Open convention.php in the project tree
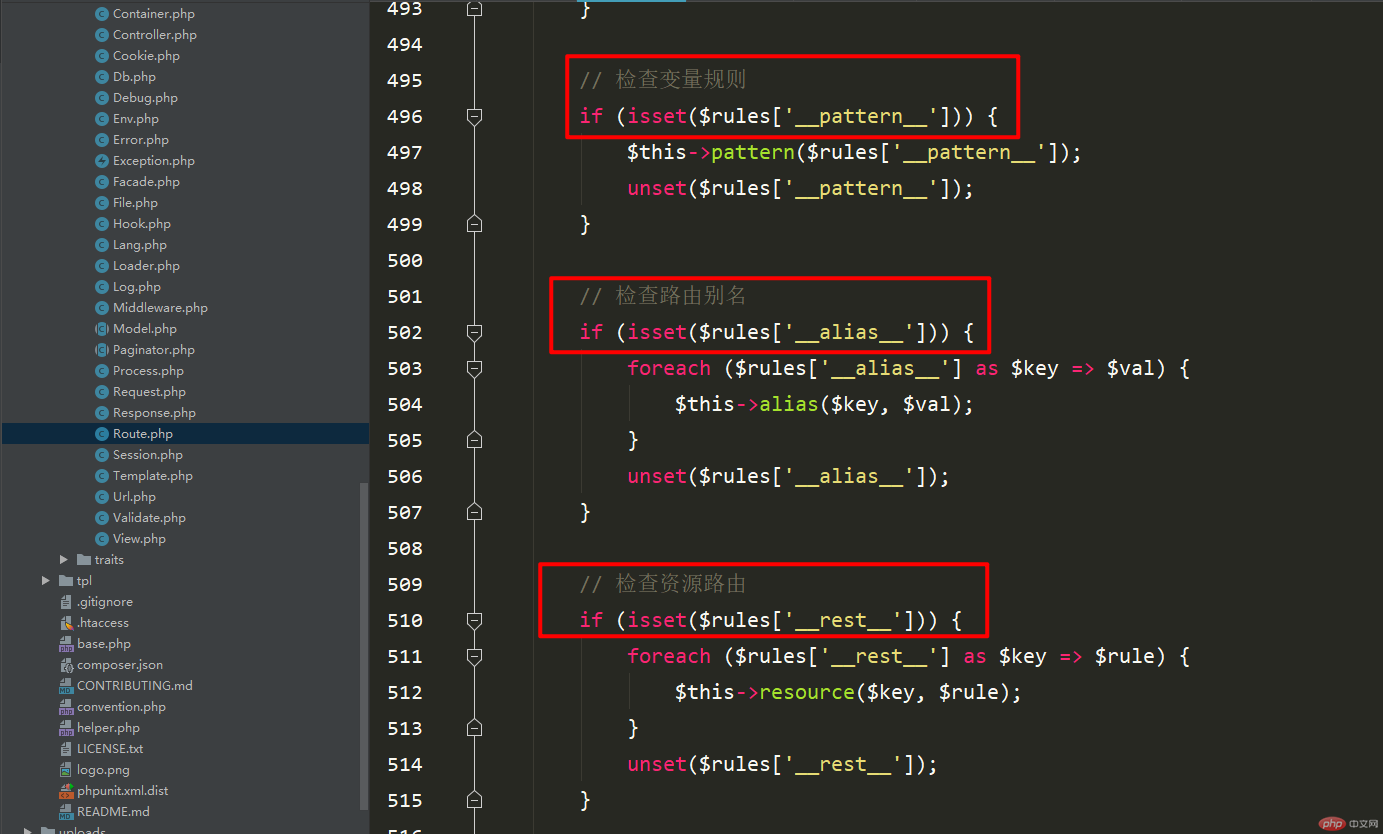 click(121, 707)
